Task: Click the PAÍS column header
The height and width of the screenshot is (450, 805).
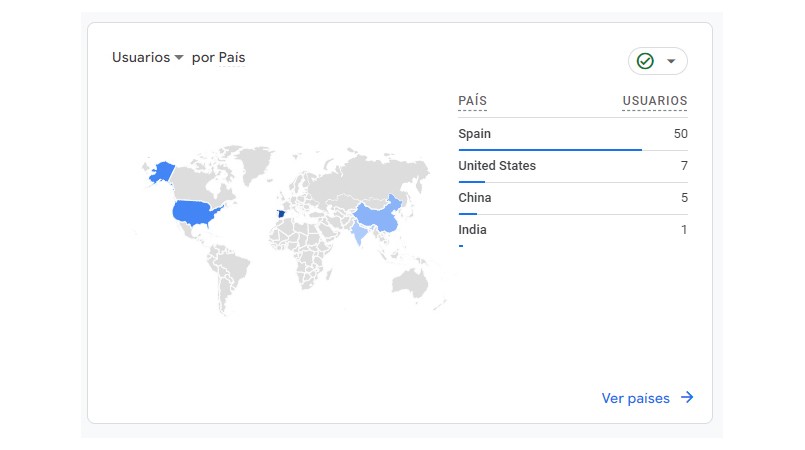Action: coord(472,101)
